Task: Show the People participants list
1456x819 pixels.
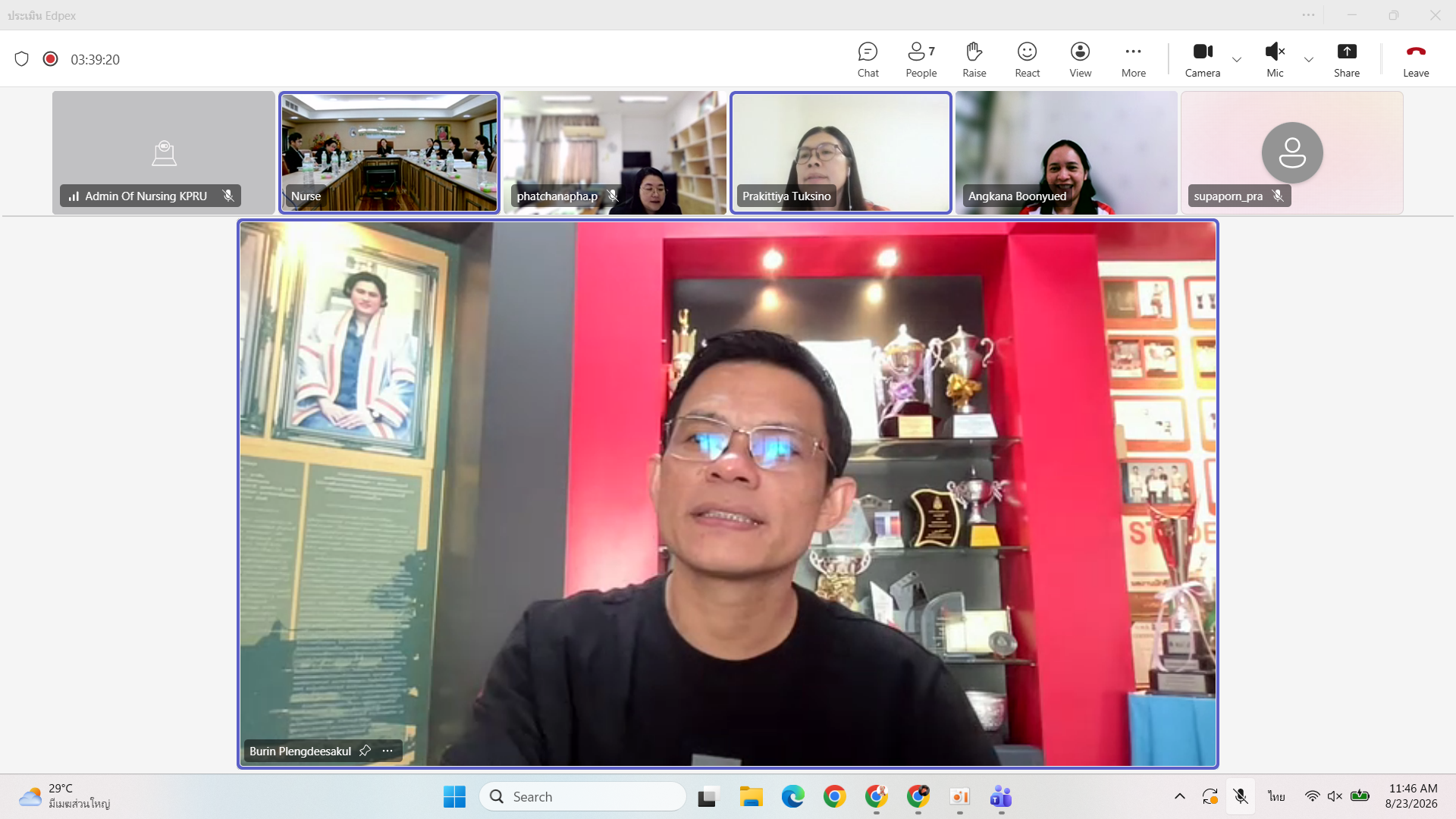Action: click(x=921, y=59)
